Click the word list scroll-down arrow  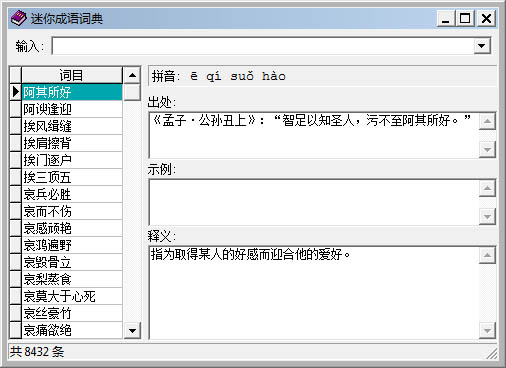tap(132, 330)
